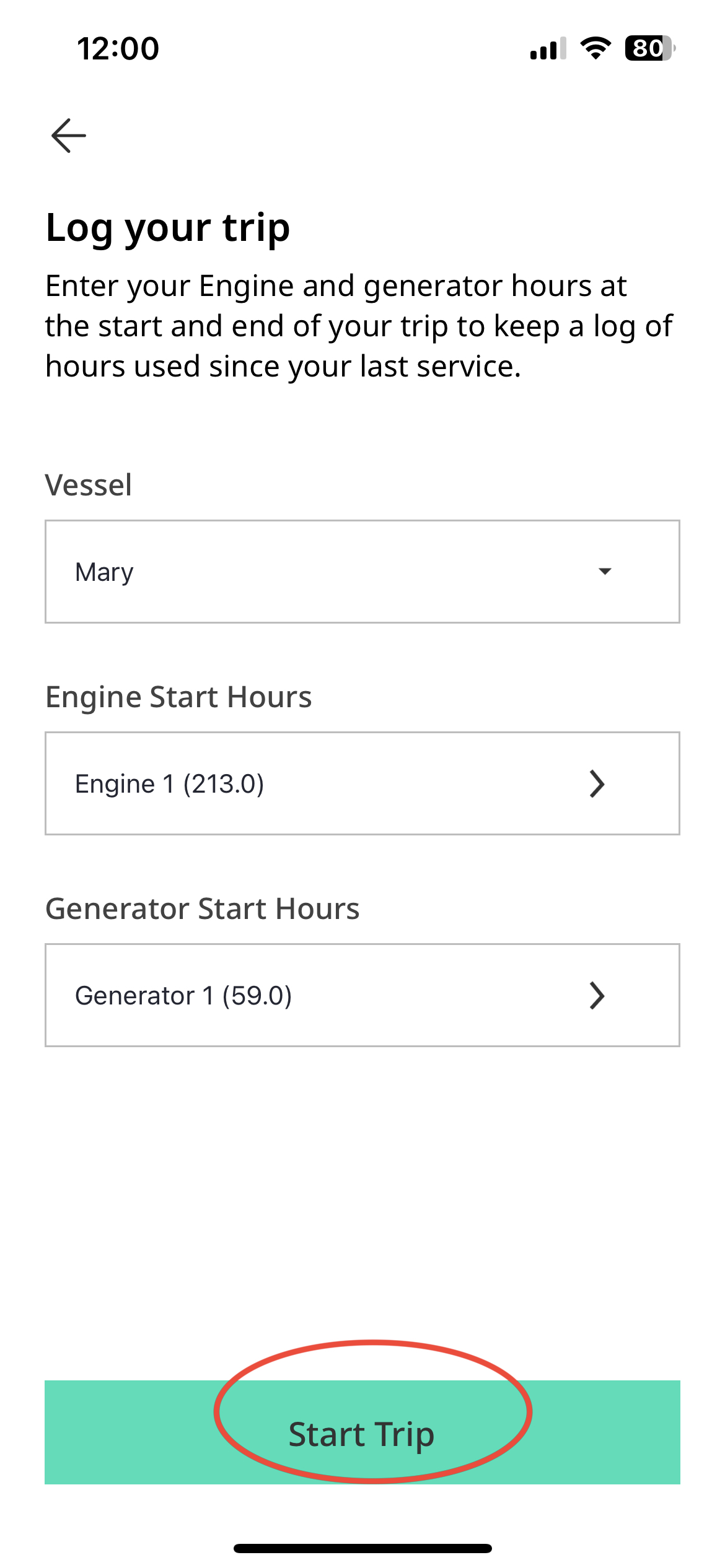Tap the Engine Start Hours label
The height and width of the screenshot is (1568, 725).
[x=178, y=698]
